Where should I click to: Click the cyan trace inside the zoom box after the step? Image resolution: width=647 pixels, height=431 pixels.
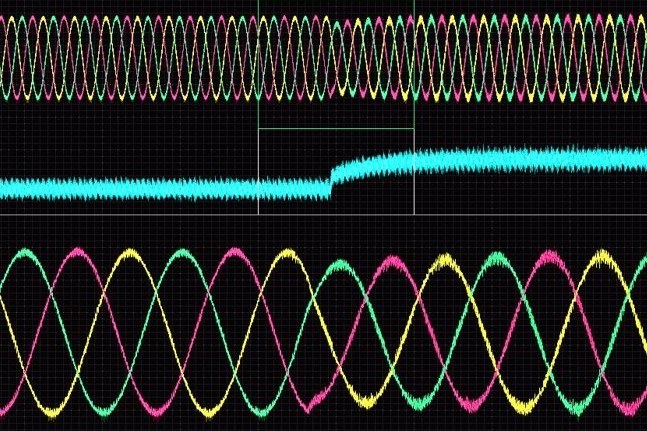click(x=375, y=162)
